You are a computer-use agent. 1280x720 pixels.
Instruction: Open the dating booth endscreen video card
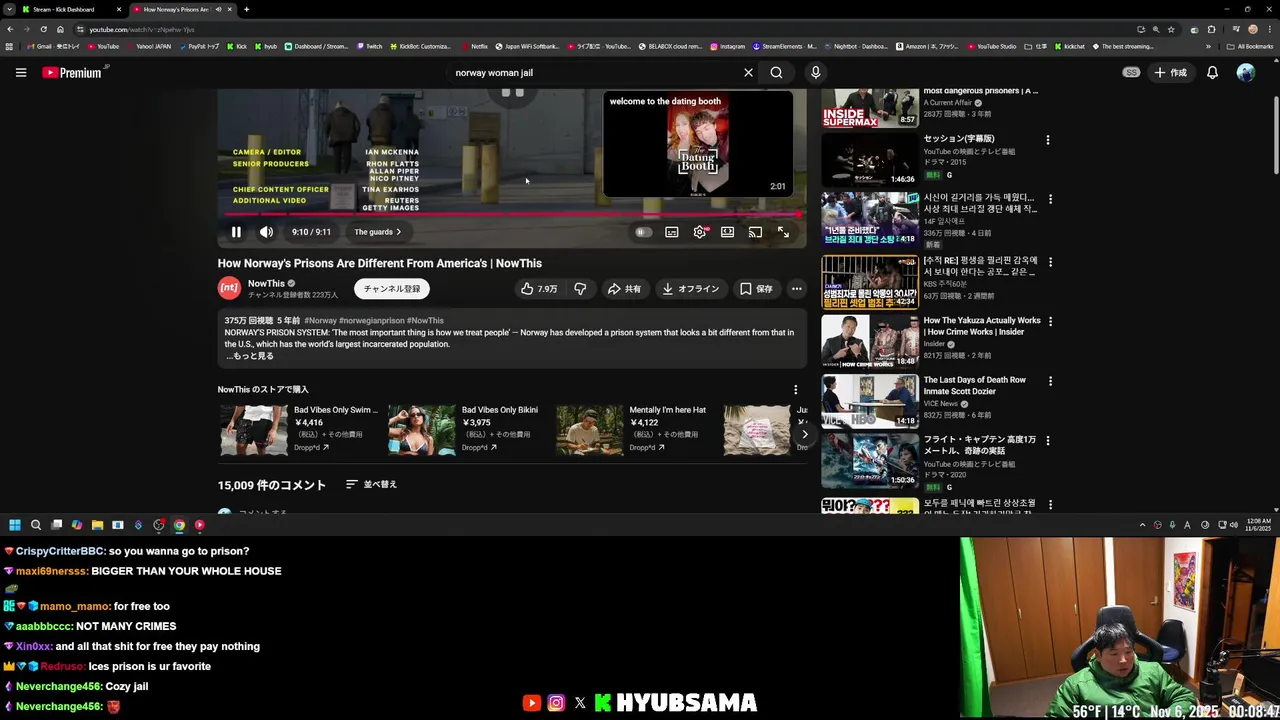click(x=698, y=144)
